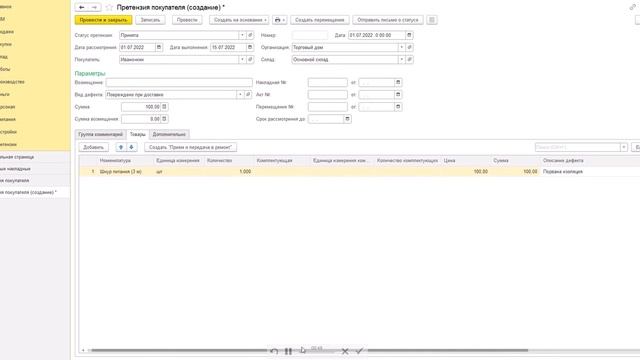Open calculator for Сумма возмещения field
The width and height of the screenshot is (640, 360).
coord(164,119)
